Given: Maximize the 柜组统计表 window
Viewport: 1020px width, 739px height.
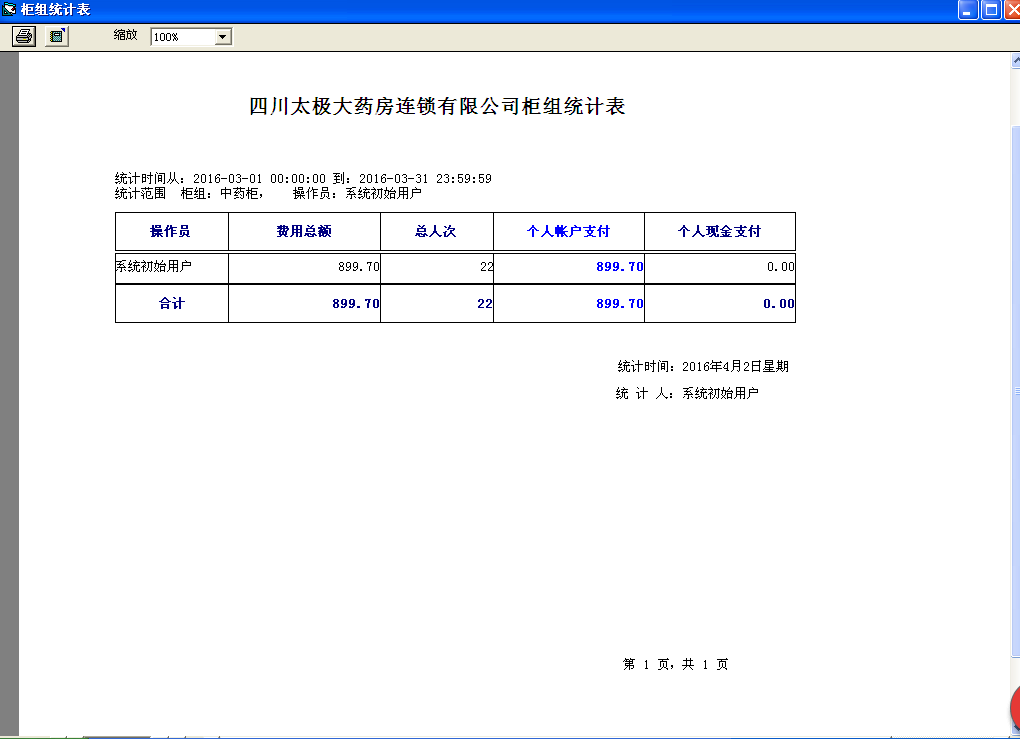Looking at the screenshot, I should [991, 10].
